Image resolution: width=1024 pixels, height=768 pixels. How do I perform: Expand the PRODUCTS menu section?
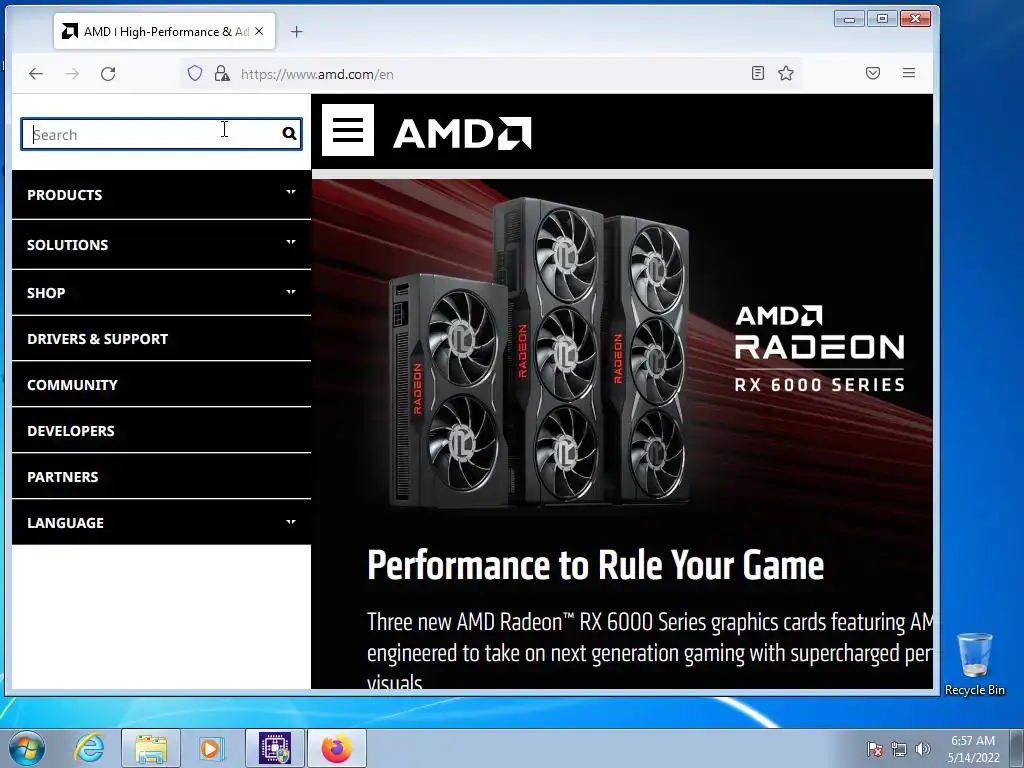tap(161, 195)
